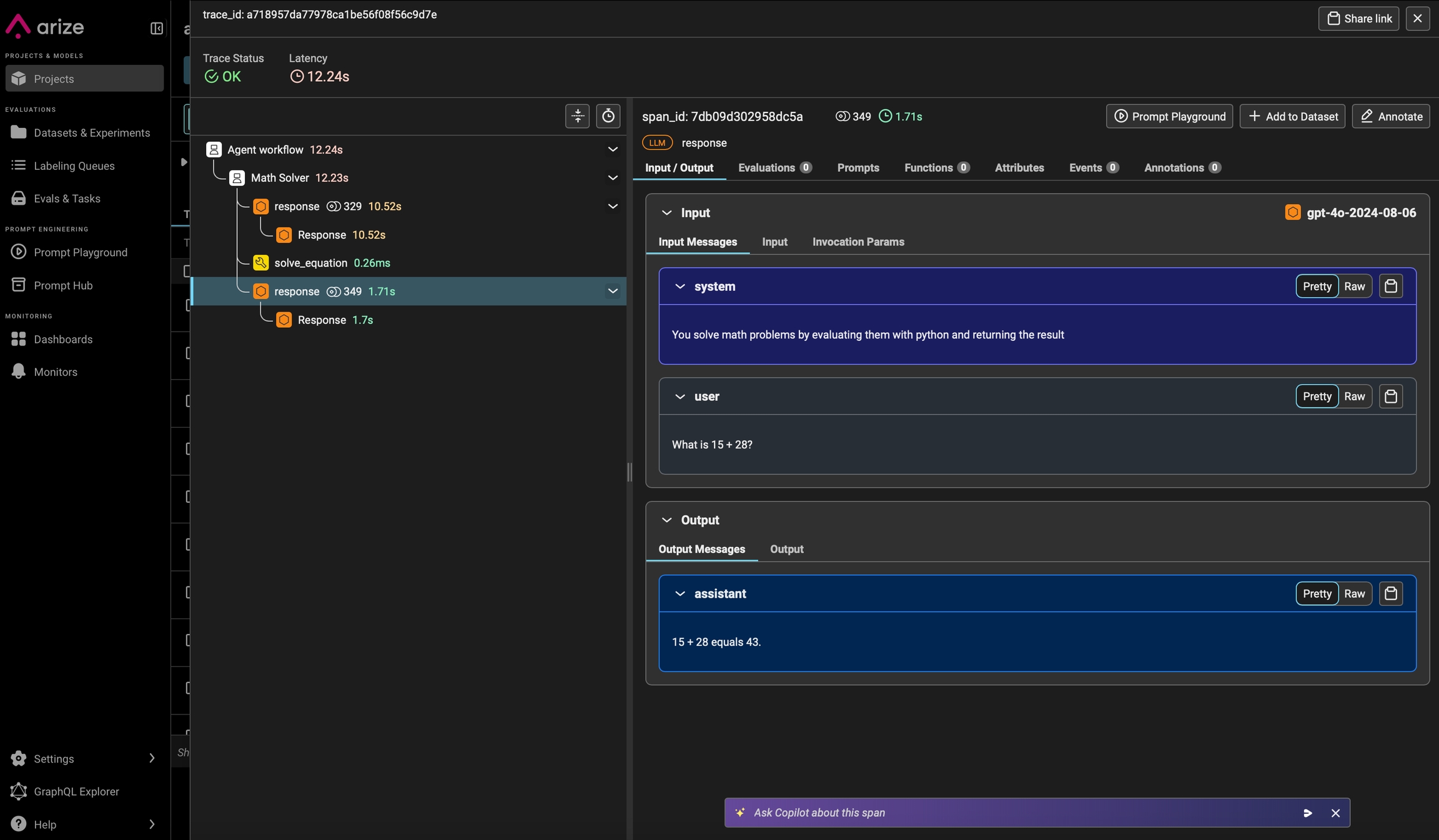Click the span tree expand-all icon
This screenshot has height=840, width=1439.
click(577, 116)
